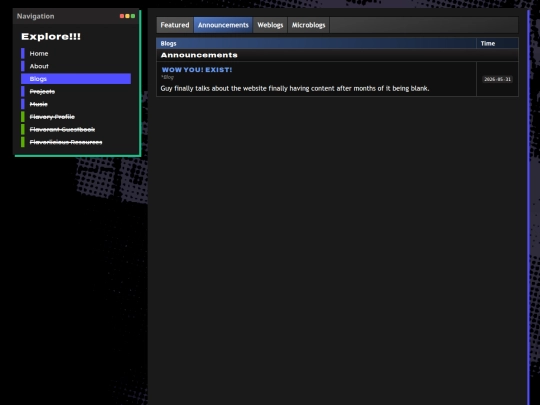540x405 pixels.
Task: Click the Explore!!! heading
Action: point(51,37)
